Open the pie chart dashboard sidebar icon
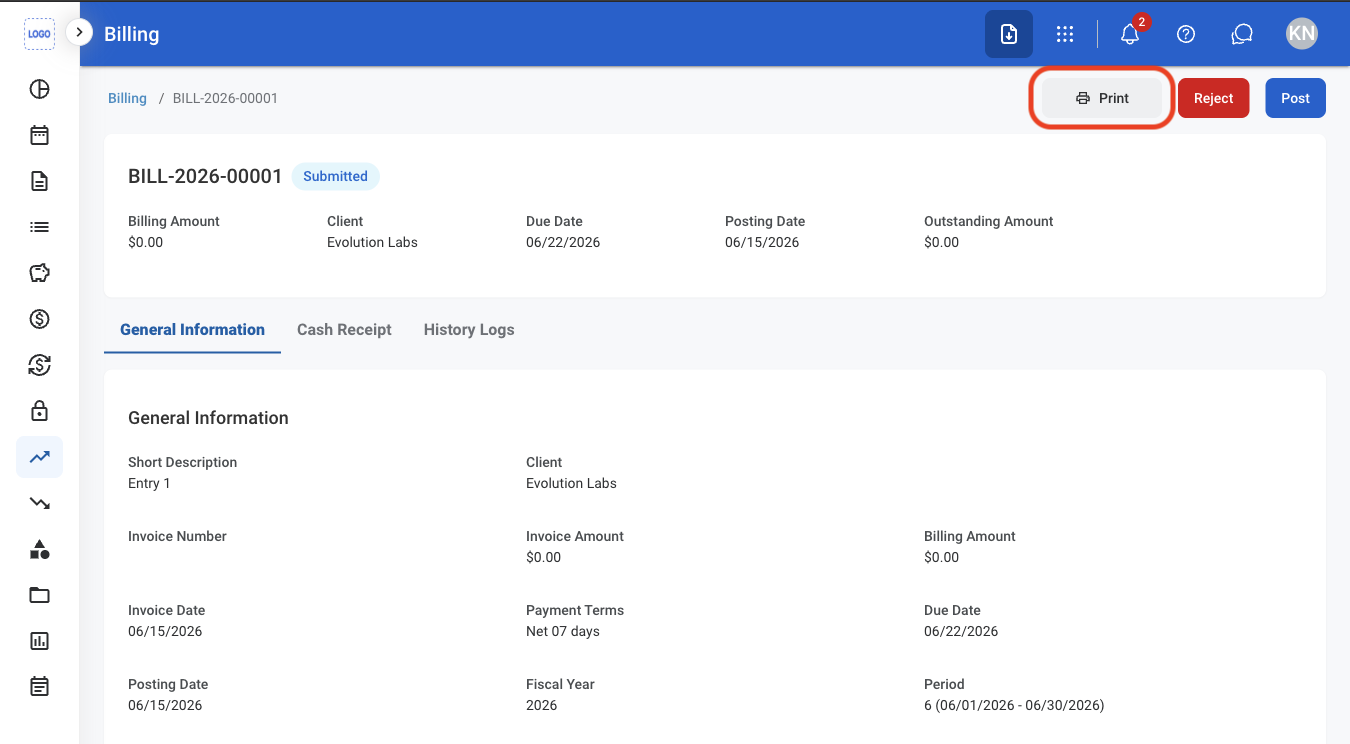1350x744 pixels. pyautogui.click(x=39, y=89)
